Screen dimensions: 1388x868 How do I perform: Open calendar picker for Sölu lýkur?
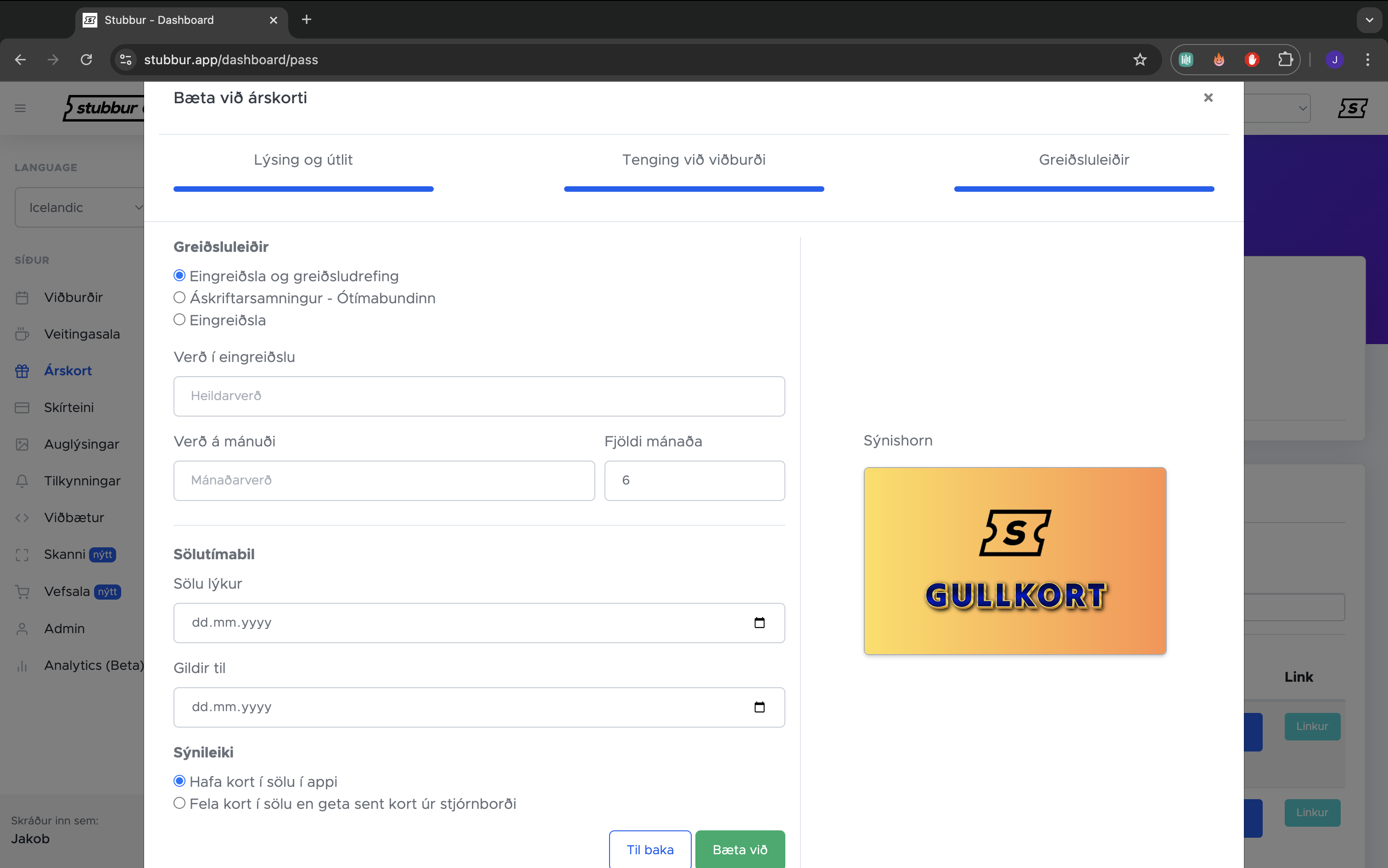tap(759, 623)
